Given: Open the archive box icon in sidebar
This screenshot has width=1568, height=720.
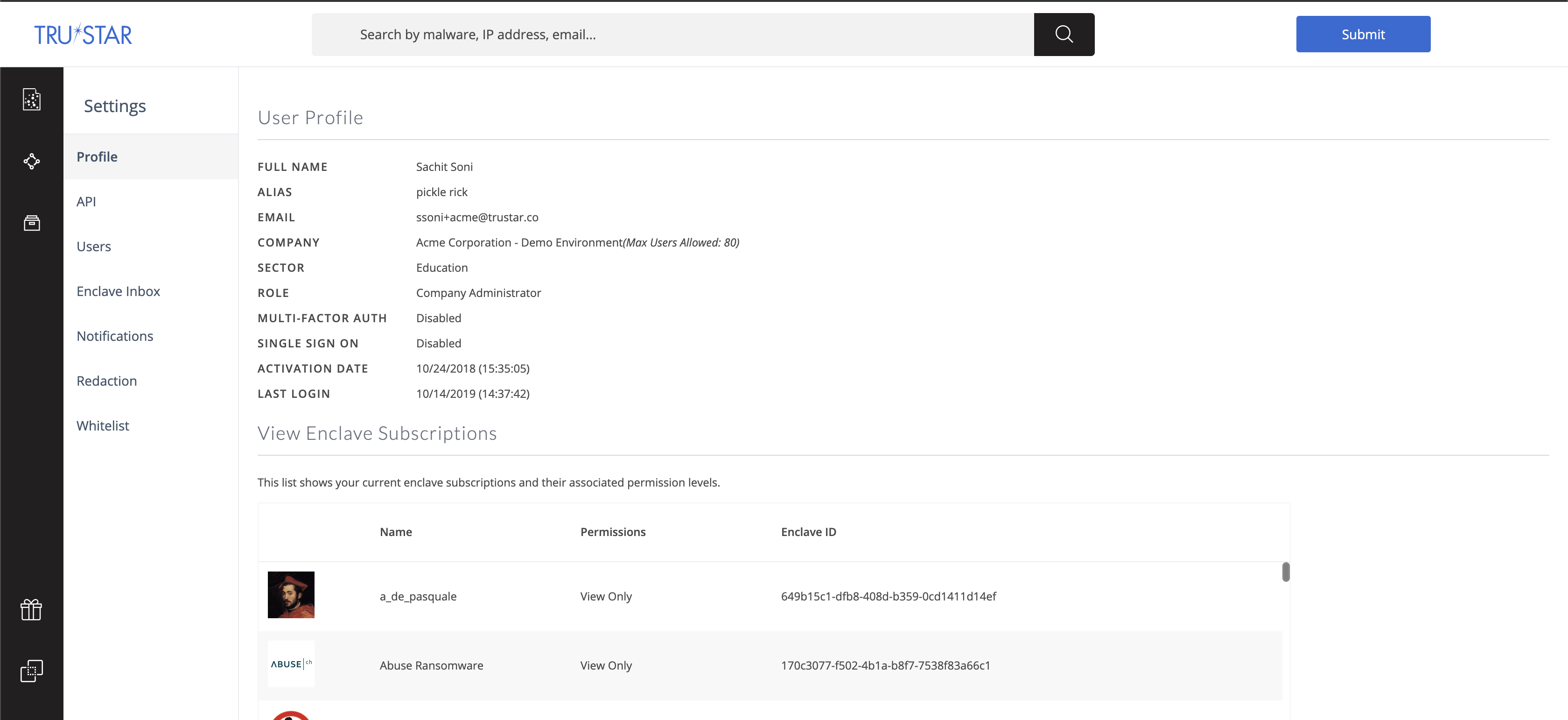Looking at the screenshot, I should click(32, 223).
